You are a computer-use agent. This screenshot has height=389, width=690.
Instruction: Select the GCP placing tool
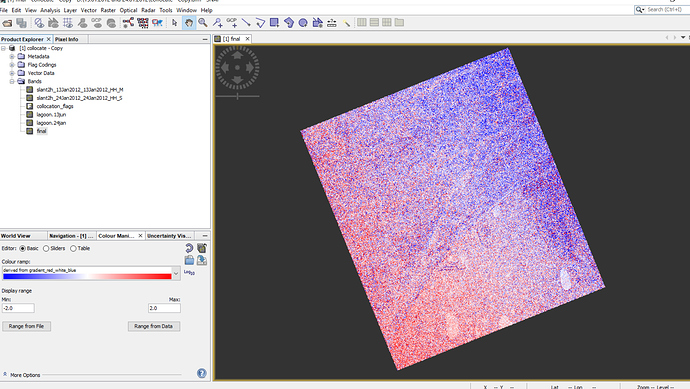232,23
